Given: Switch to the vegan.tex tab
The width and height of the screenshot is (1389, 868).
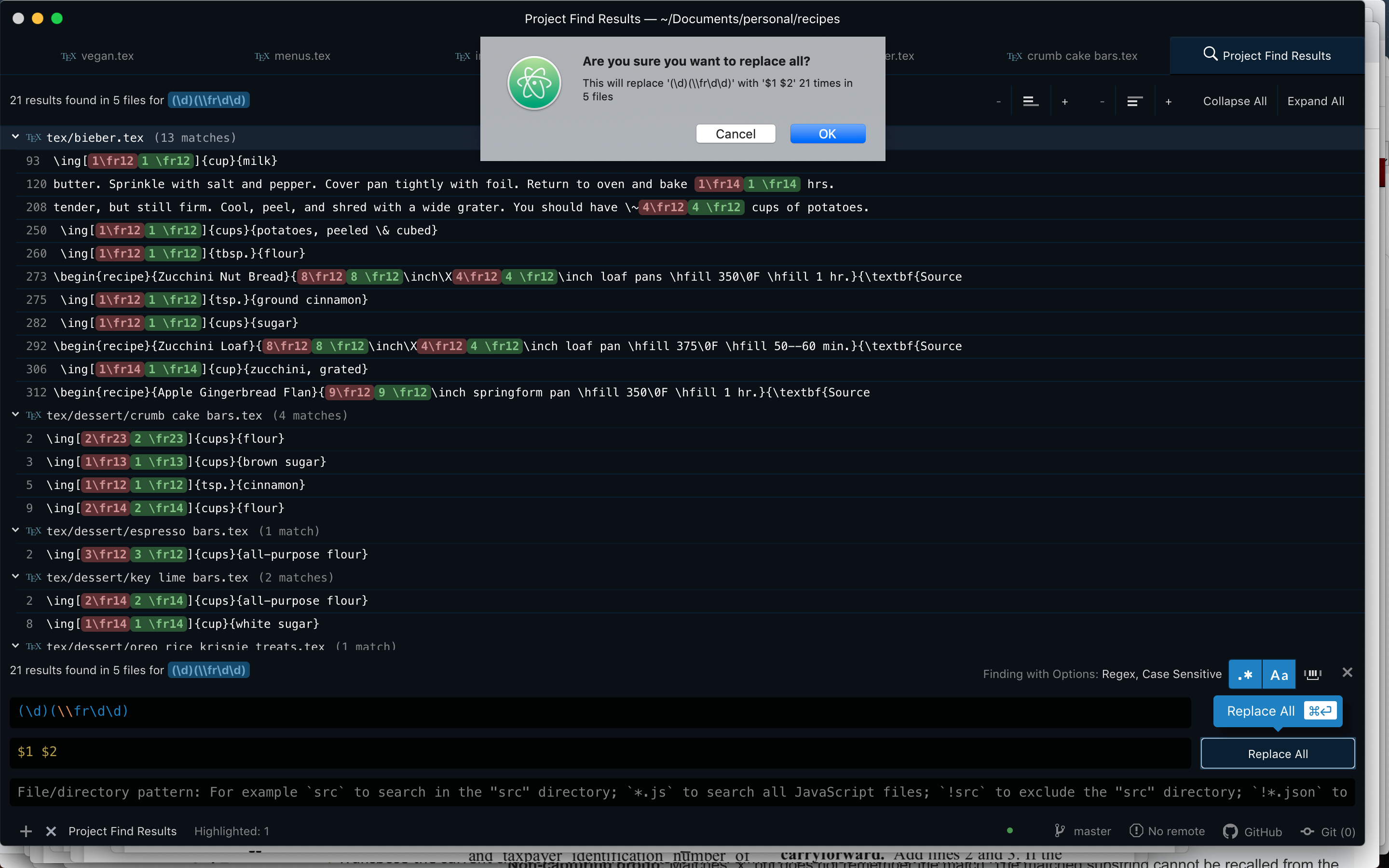Looking at the screenshot, I should (96, 55).
